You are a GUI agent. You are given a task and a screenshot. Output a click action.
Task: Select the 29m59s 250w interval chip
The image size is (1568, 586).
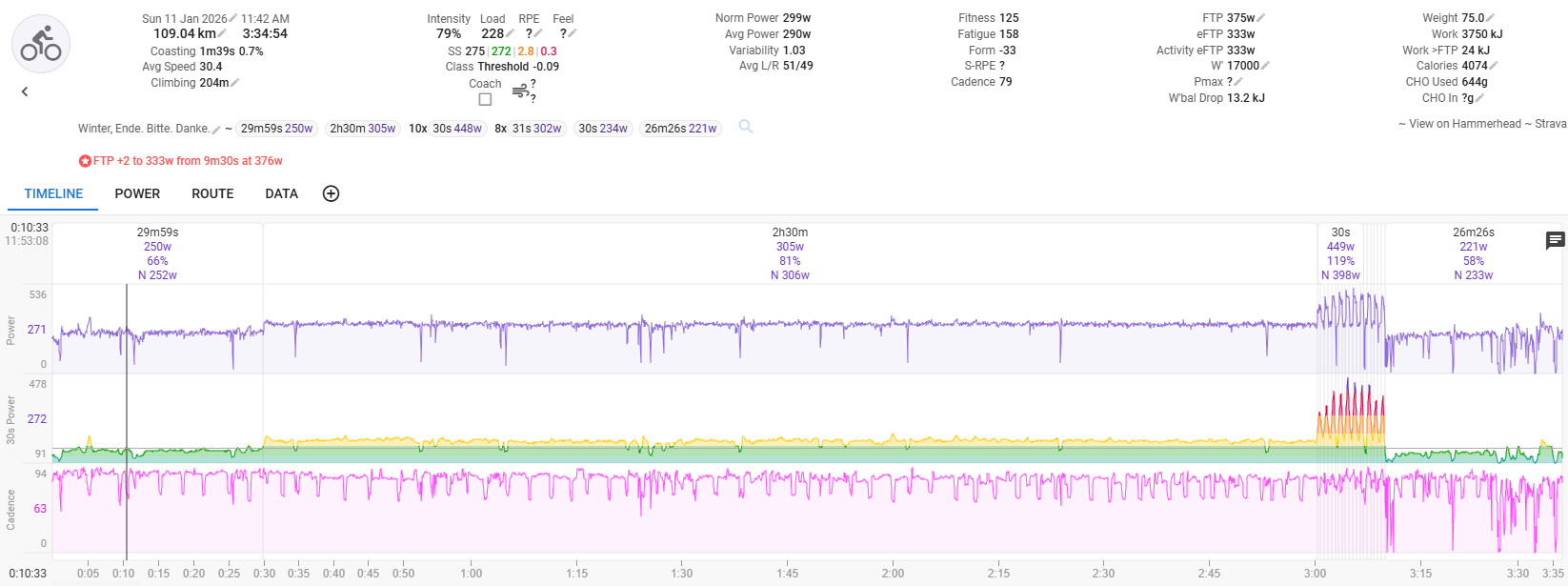[x=276, y=129]
